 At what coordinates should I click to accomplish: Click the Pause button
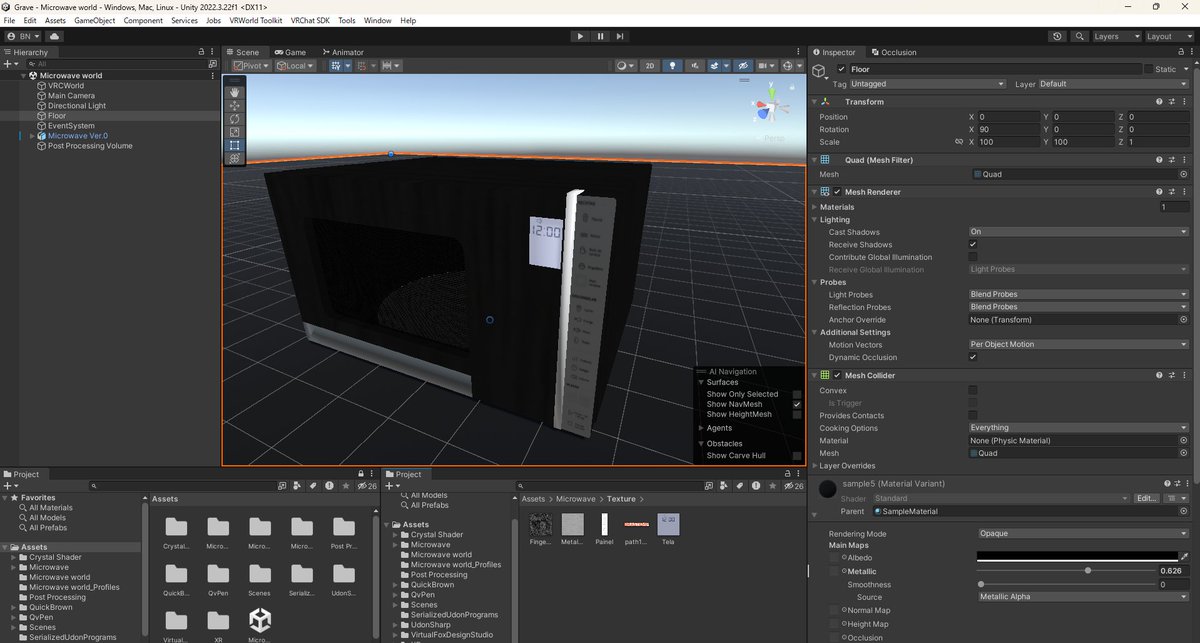point(601,36)
